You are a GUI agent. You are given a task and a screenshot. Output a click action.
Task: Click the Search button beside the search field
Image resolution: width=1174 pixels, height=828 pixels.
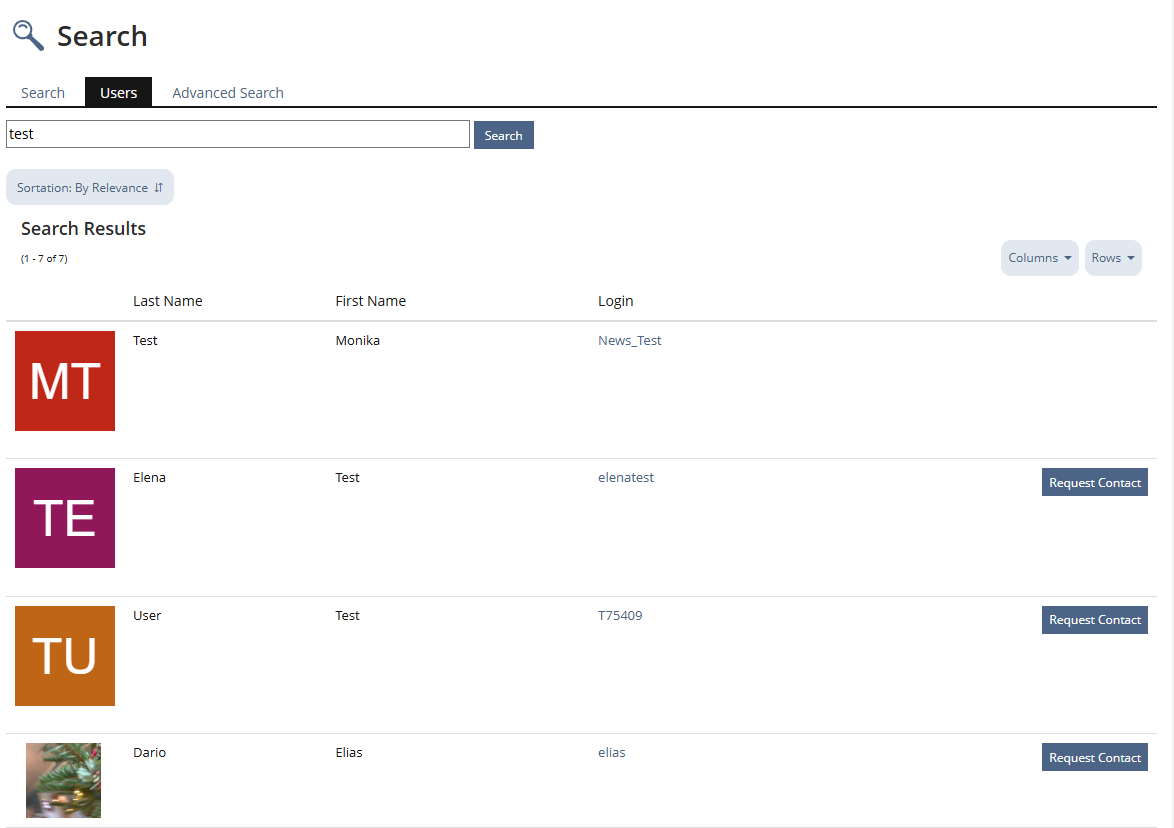click(503, 136)
